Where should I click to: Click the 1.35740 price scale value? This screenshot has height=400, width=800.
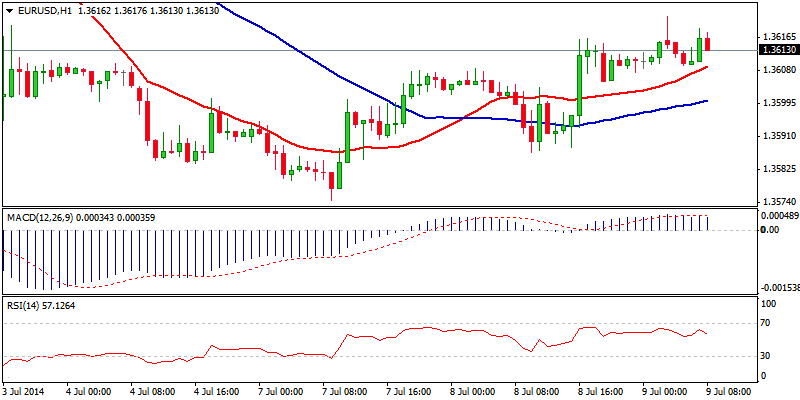[778, 202]
